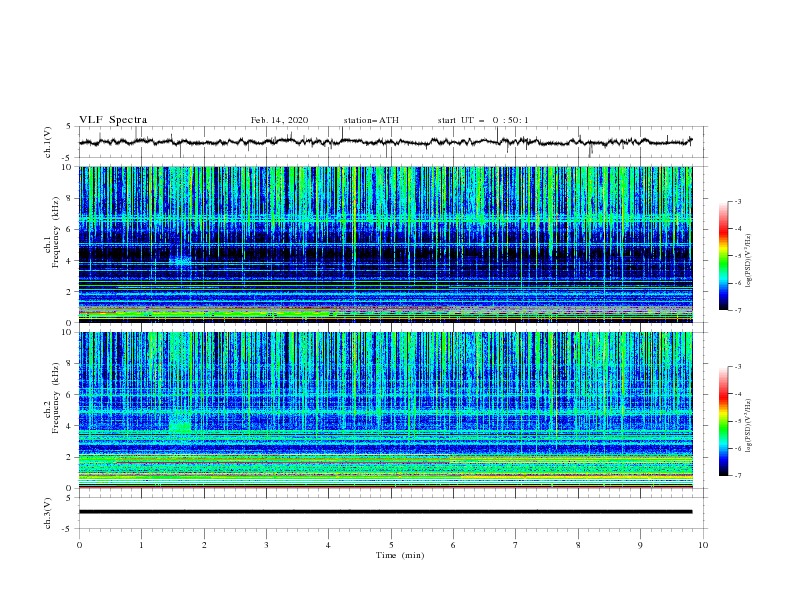Click the "4" tick on the time axis
792x612 pixels.
329,545
